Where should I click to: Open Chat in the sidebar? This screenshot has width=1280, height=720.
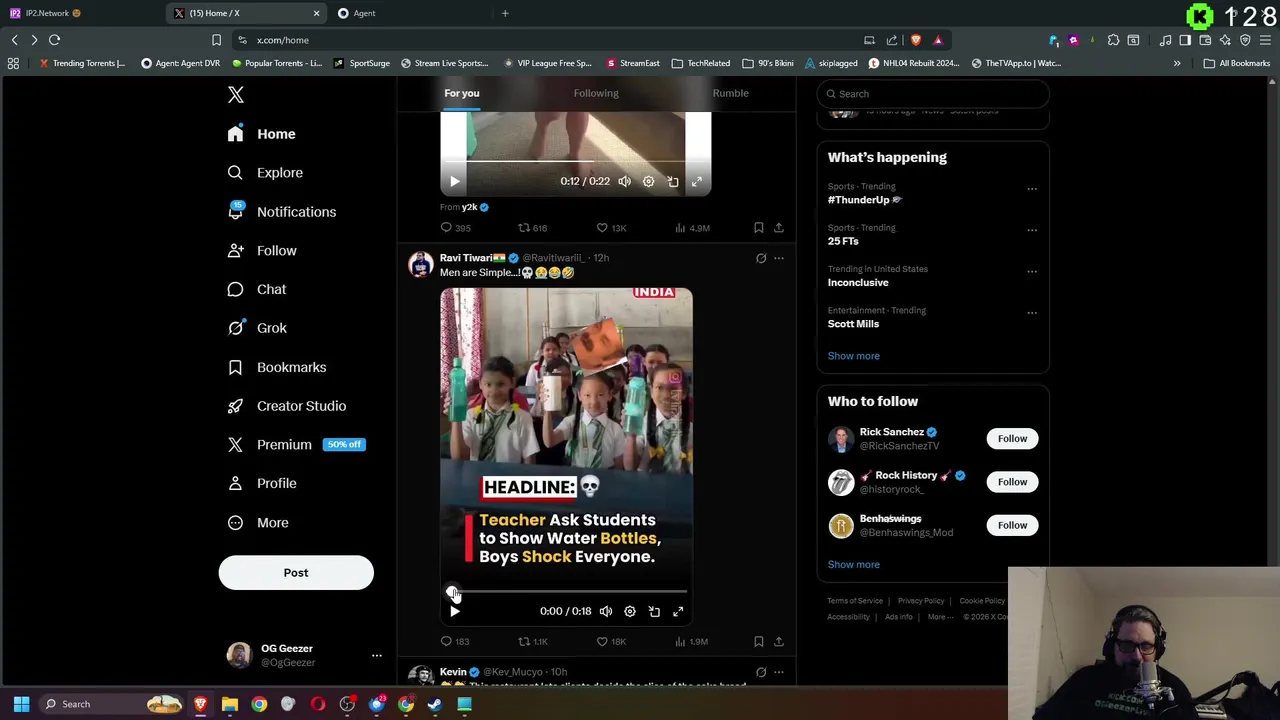257,289
